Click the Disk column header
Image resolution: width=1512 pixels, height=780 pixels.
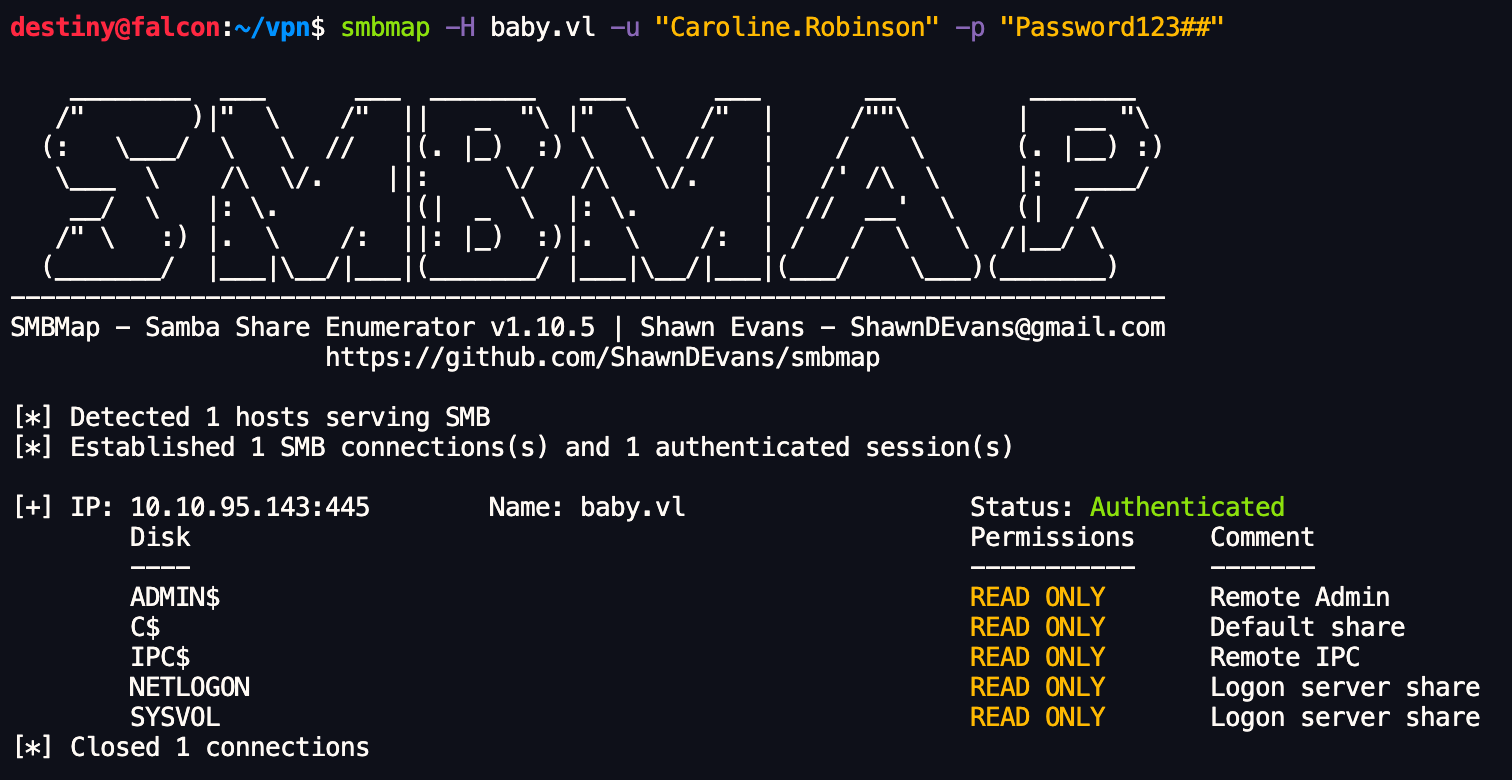160,537
